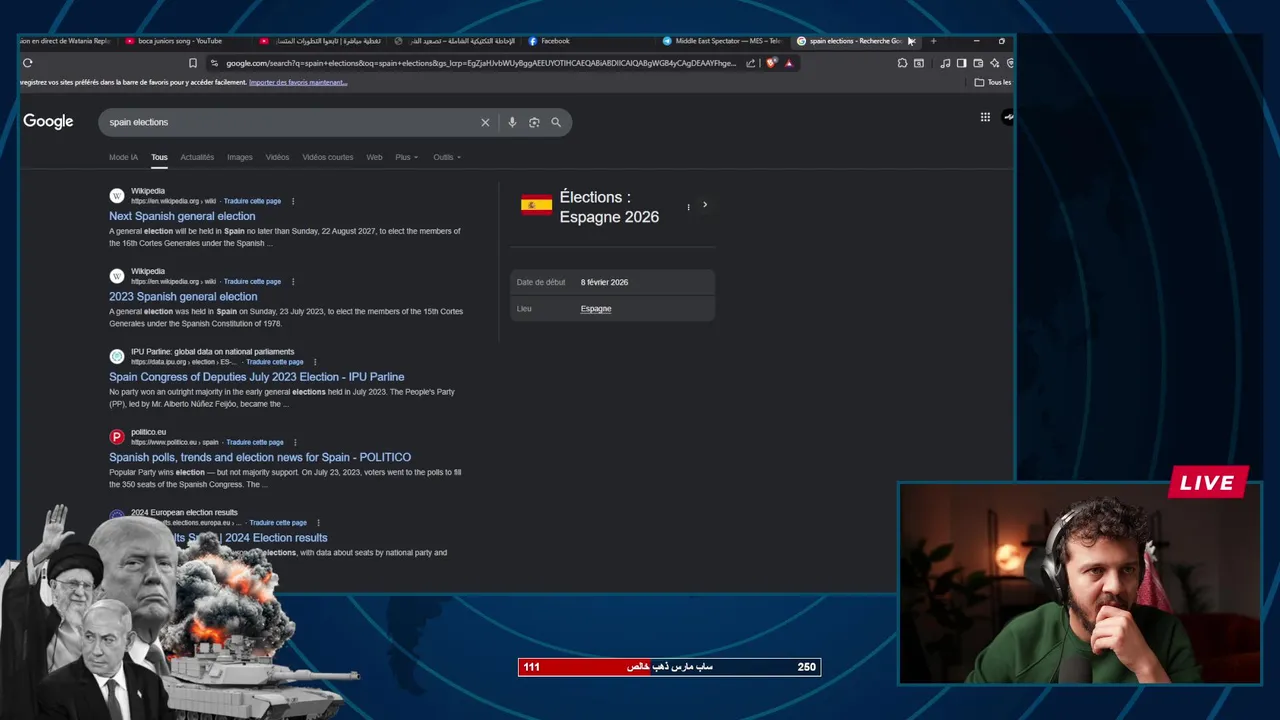Switch to the Actualités tab
This screenshot has height=720, width=1280.
coord(197,157)
